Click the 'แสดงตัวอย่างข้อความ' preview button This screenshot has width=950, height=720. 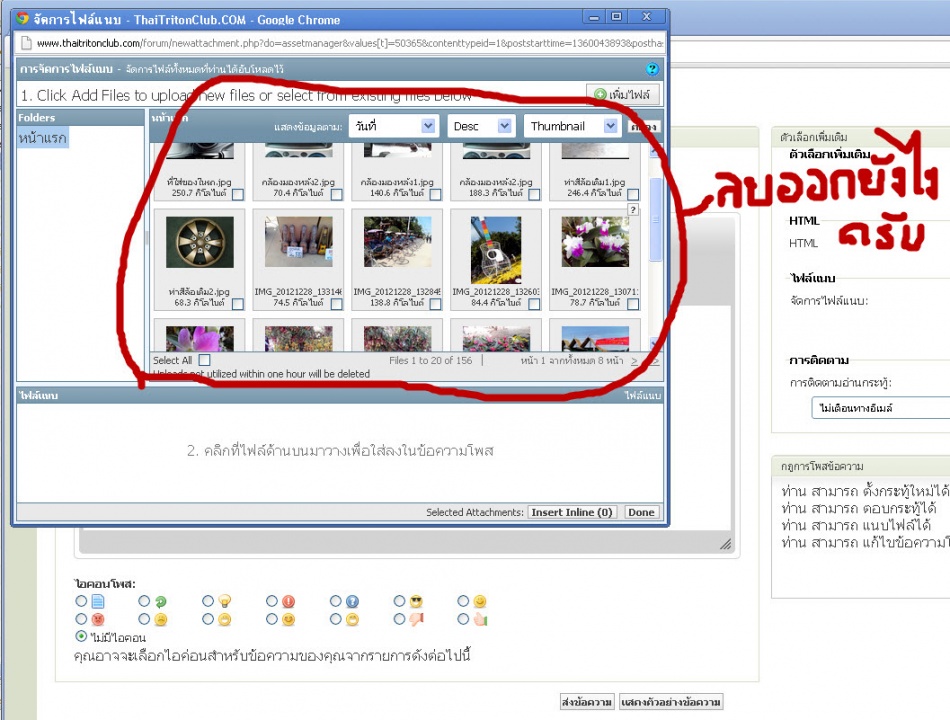[671, 702]
